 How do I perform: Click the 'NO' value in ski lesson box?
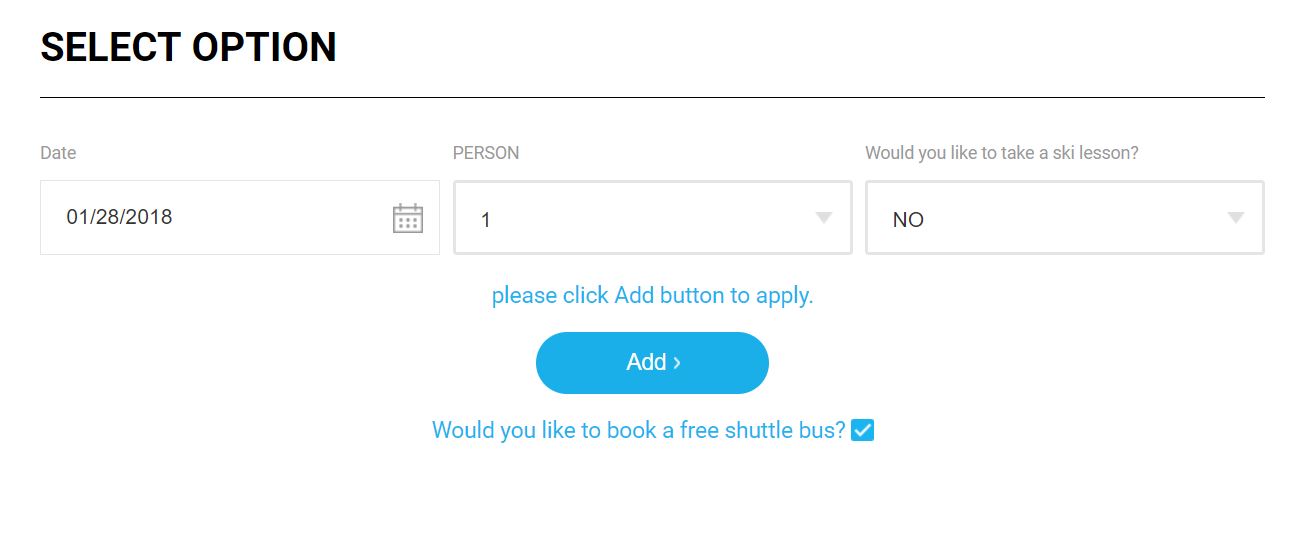(908, 220)
